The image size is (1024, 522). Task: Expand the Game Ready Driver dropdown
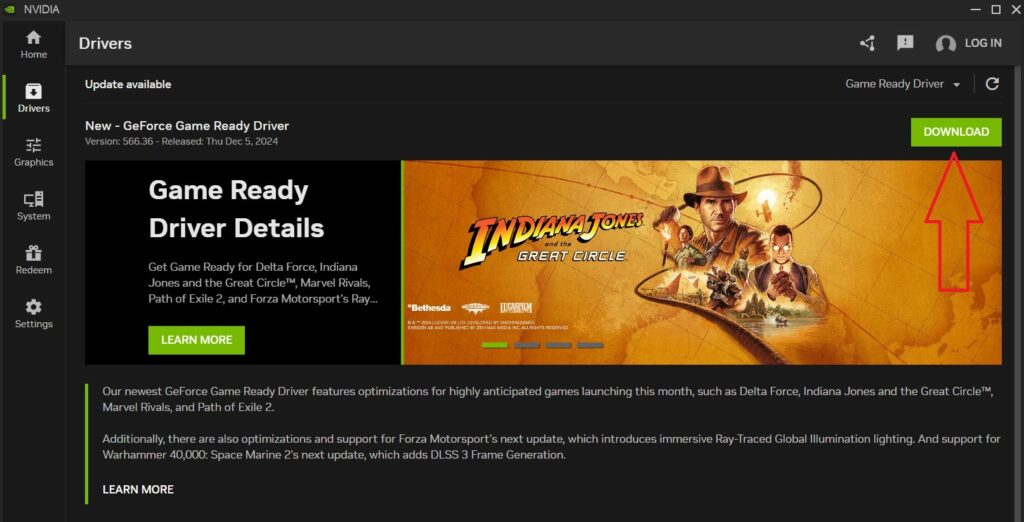pyautogui.click(x=903, y=84)
